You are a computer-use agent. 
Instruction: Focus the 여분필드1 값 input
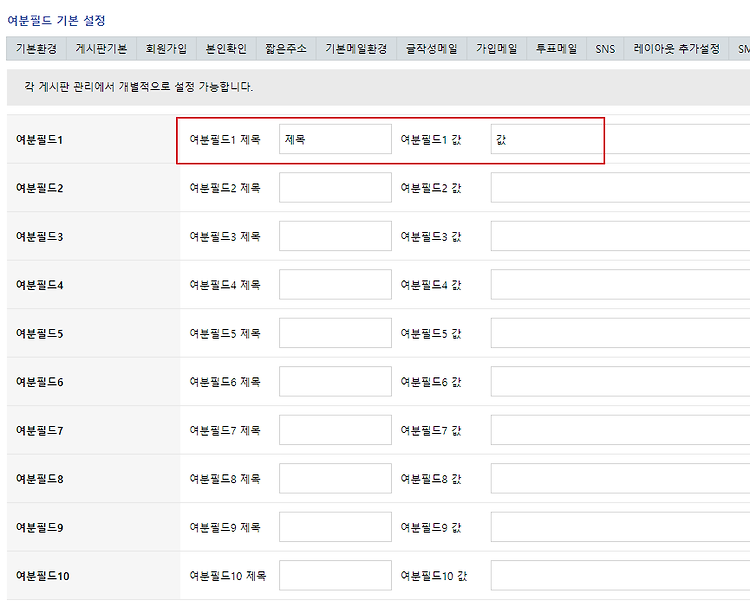click(620, 139)
